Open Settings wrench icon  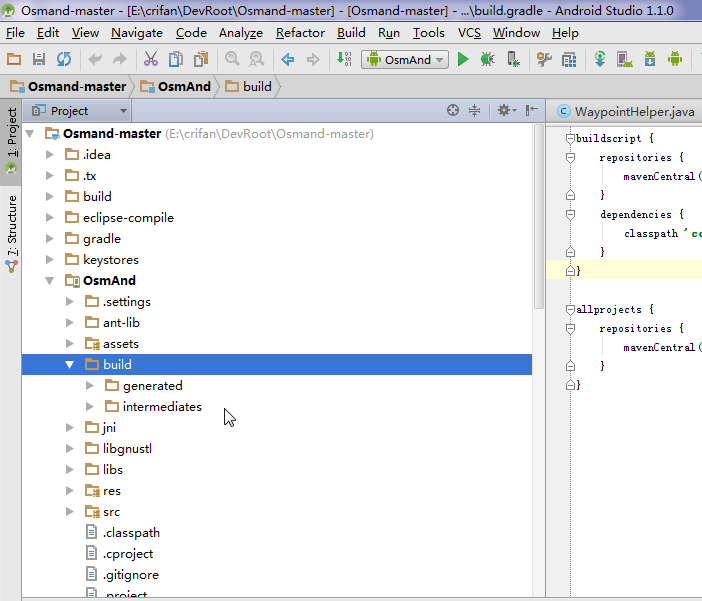544,59
